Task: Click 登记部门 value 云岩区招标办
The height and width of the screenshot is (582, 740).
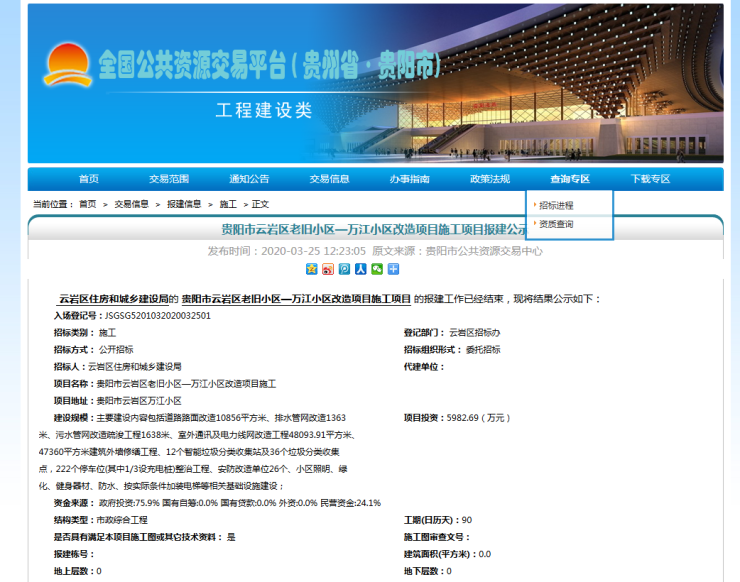Action: [474, 333]
